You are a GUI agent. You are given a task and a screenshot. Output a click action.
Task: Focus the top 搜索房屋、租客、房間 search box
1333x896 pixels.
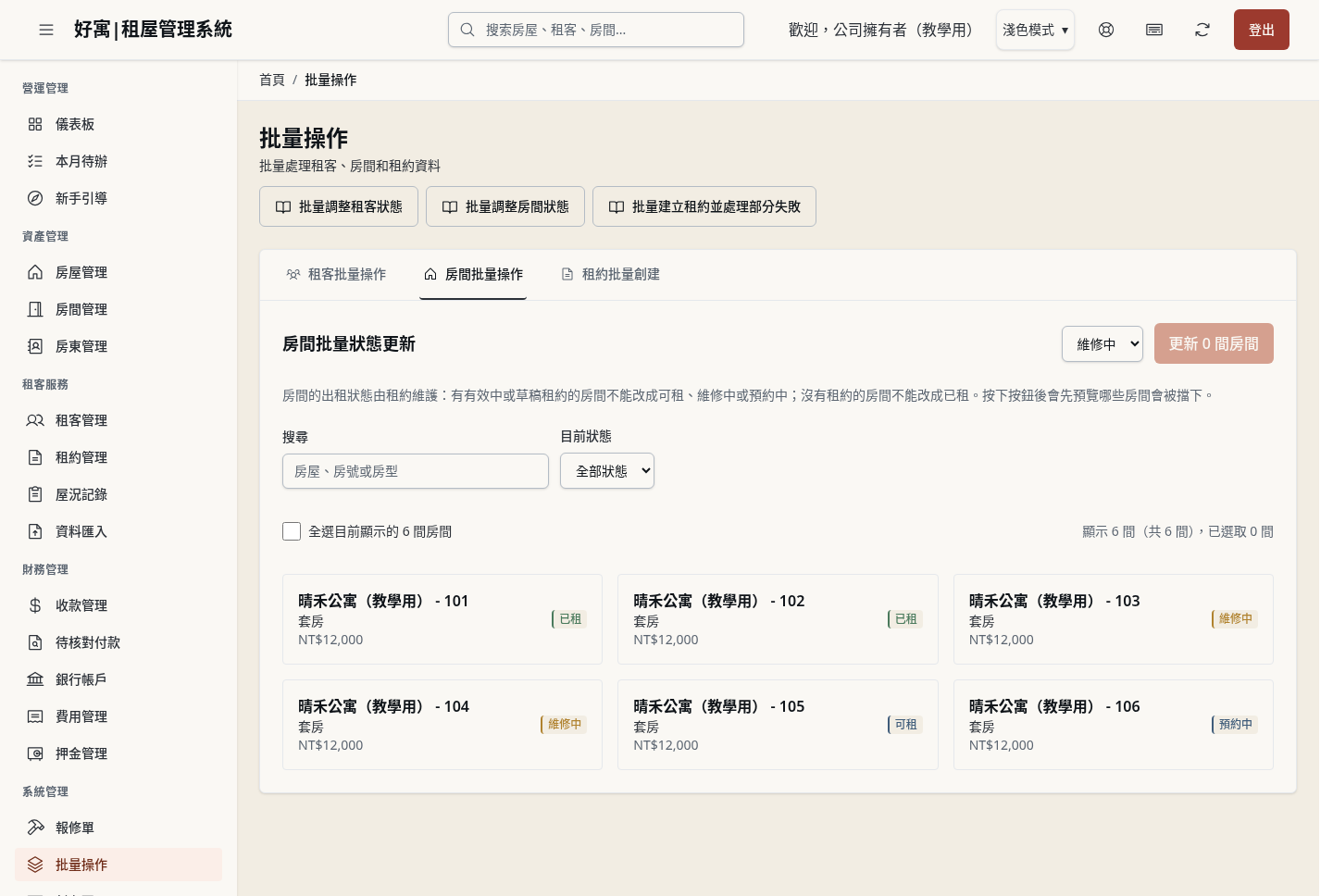(x=596, y=30)
